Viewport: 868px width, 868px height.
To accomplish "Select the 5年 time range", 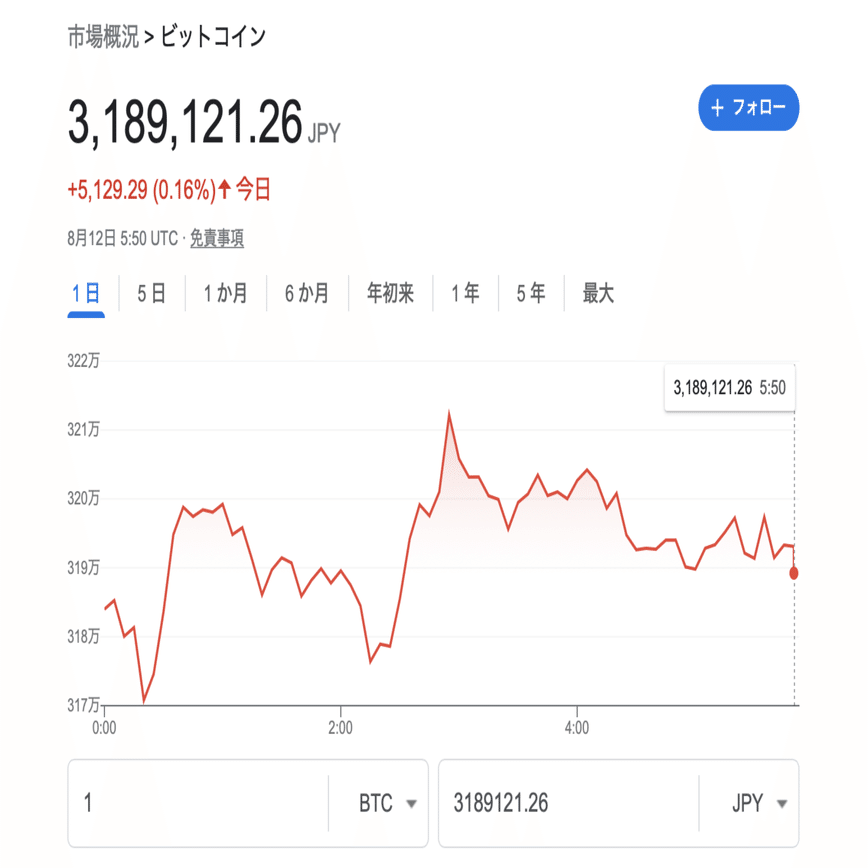I will coord(530,292).
